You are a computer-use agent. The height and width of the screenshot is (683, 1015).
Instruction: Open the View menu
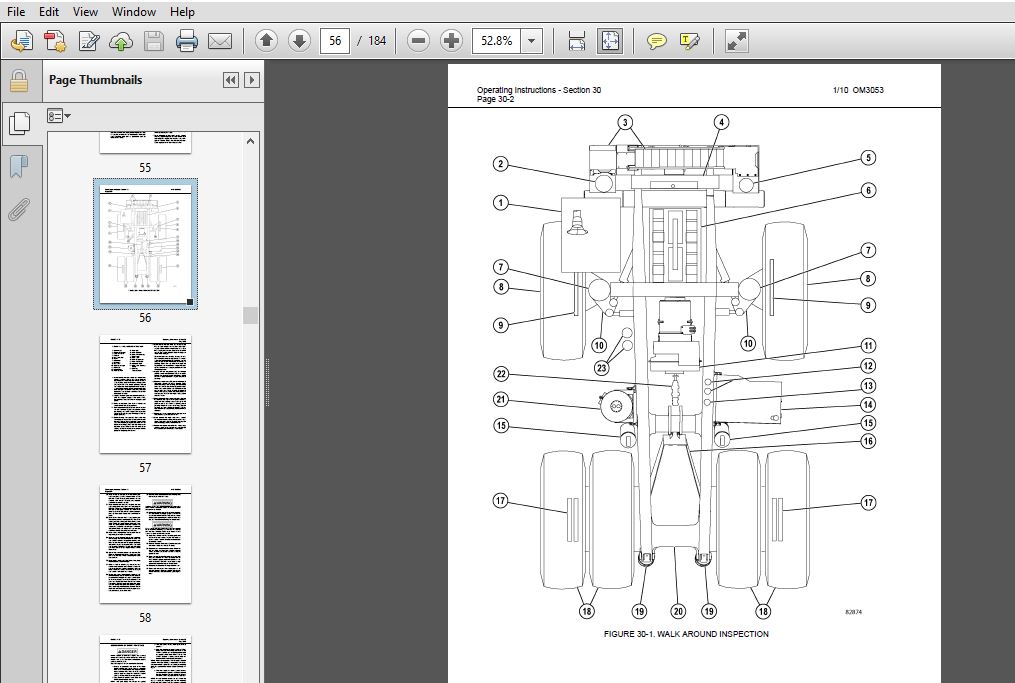[x=85, y=12]
